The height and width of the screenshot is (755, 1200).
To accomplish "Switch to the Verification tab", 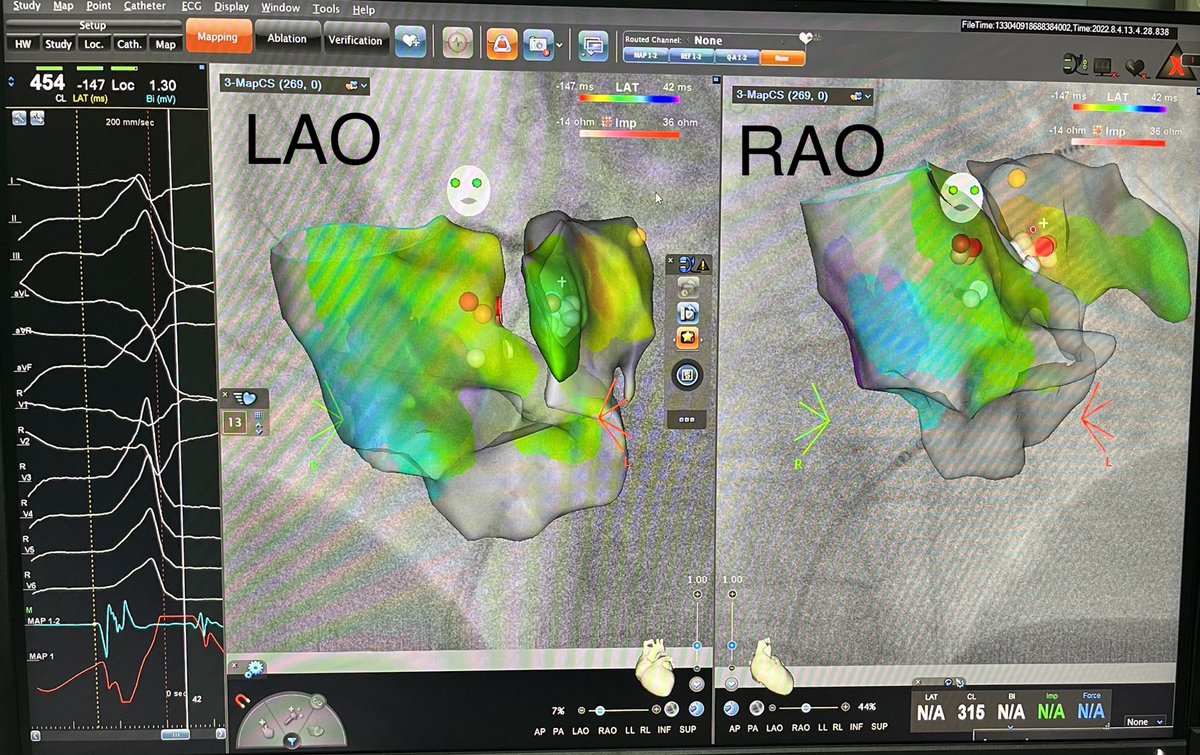I will (355, 40).
